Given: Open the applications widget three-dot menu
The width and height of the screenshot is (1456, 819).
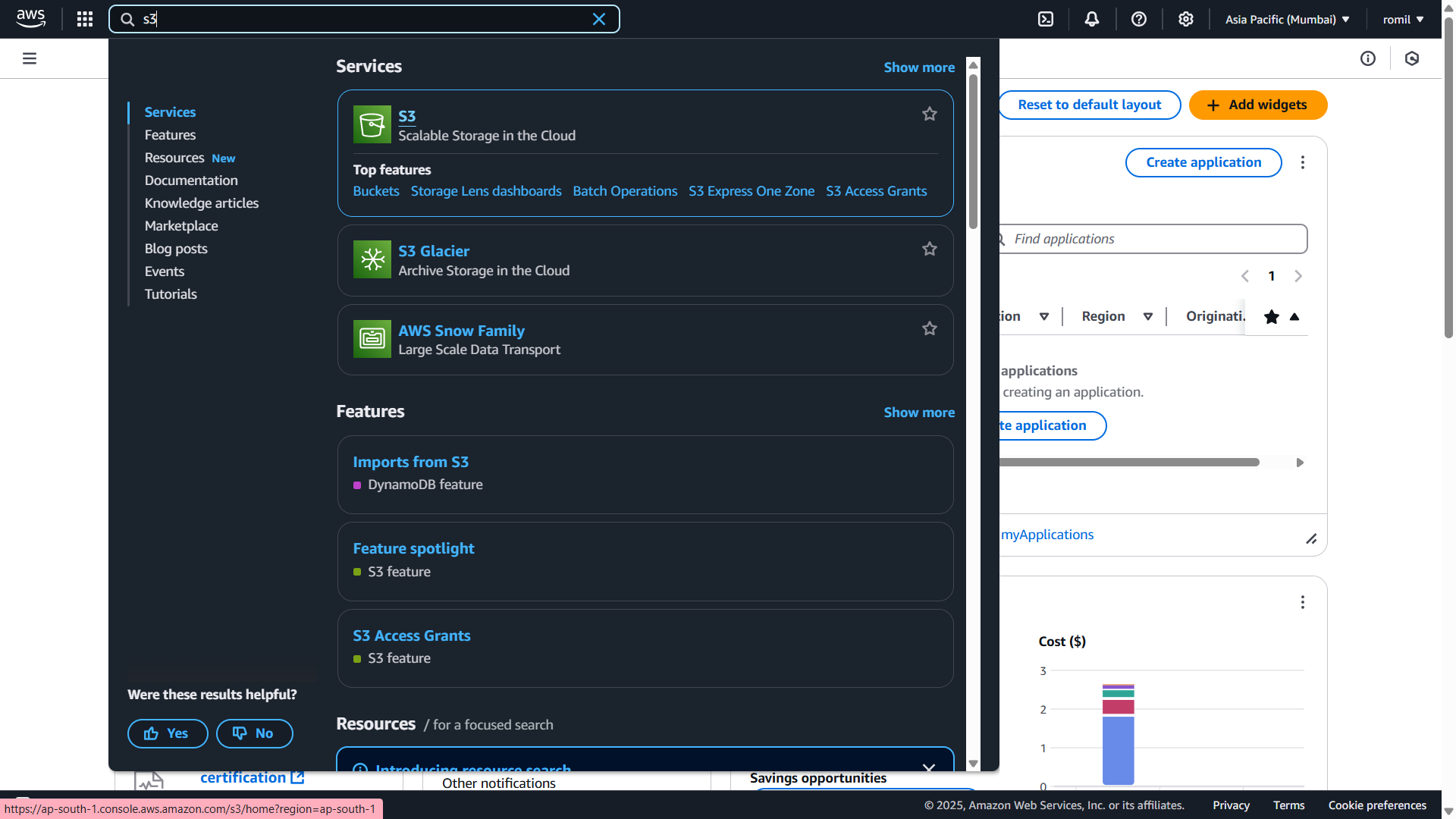Looking at the screenshot, I should (x=1303, y=162).
